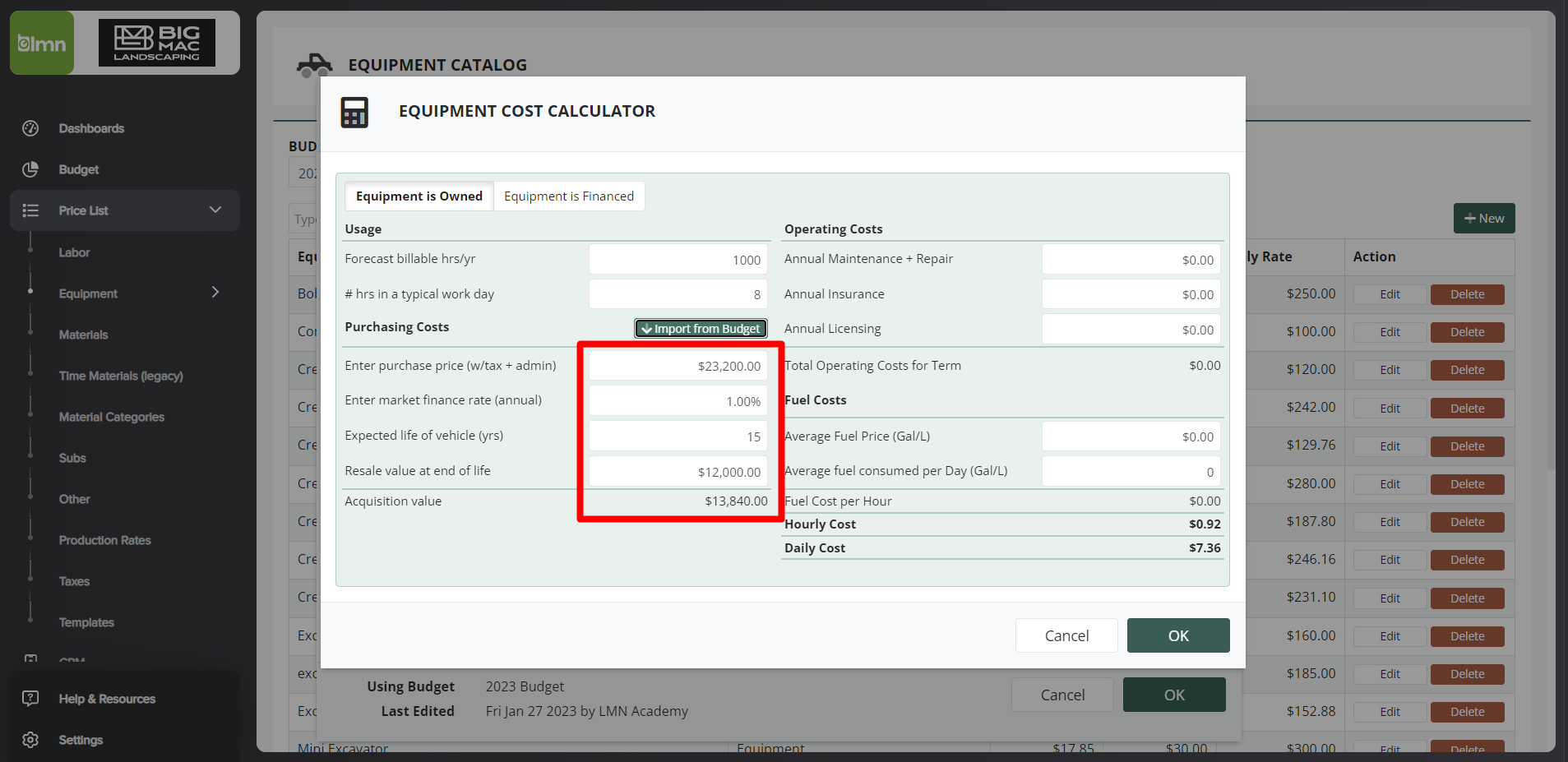
Task: Edit average fuel consumed per day field
Action: click(x=1131, y=472)
